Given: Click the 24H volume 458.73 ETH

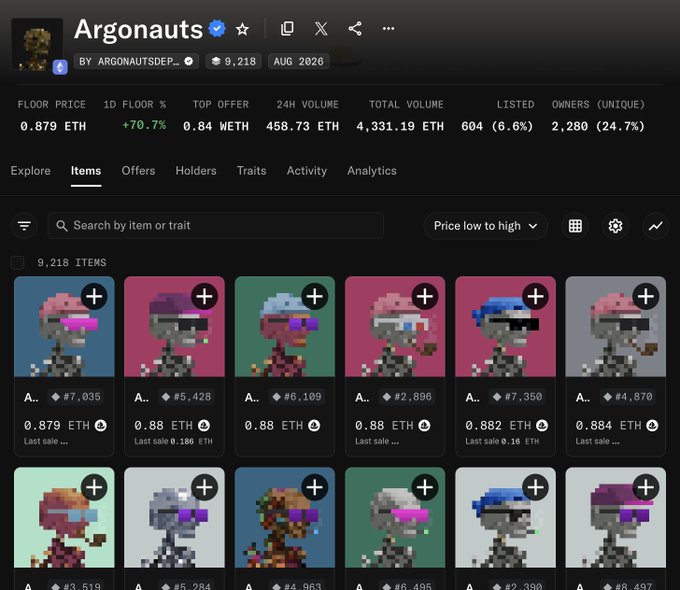Looking at the screenshot, I should click(302, 126).
